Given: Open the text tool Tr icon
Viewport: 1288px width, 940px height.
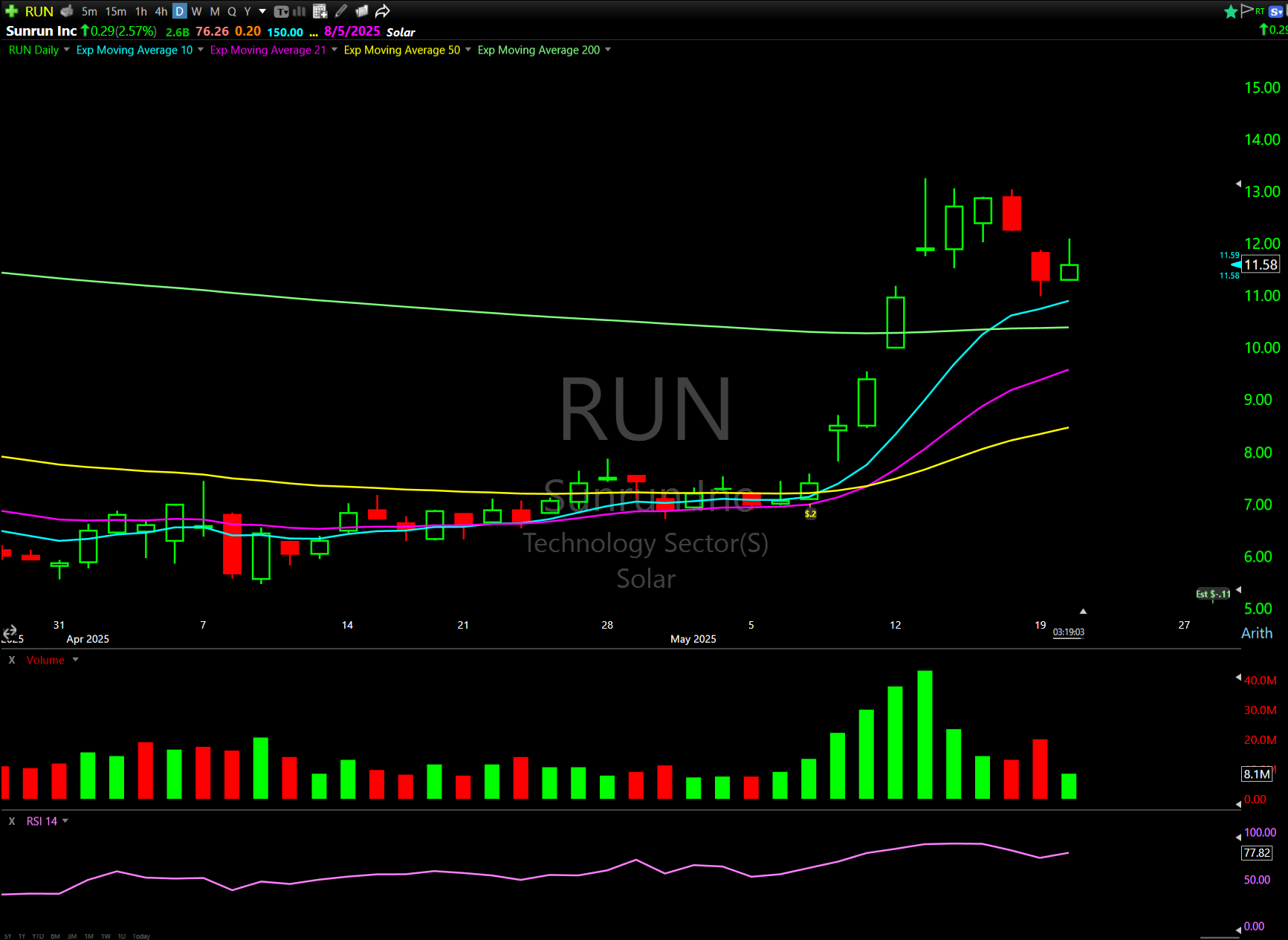Looking at the screenshot, I should pos(281,11).
